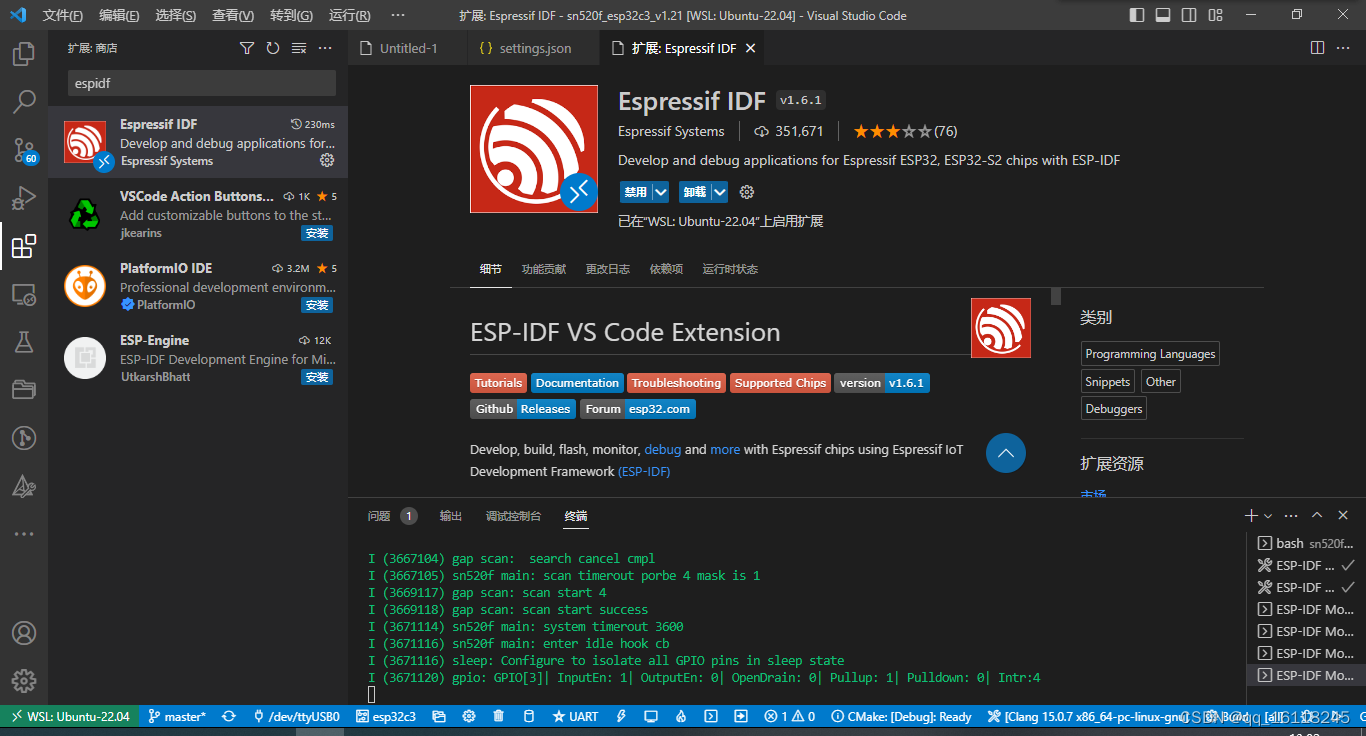Open the Manage gear in activity bar
Viewport: 1366px width, 736px height.
[24, 682]
